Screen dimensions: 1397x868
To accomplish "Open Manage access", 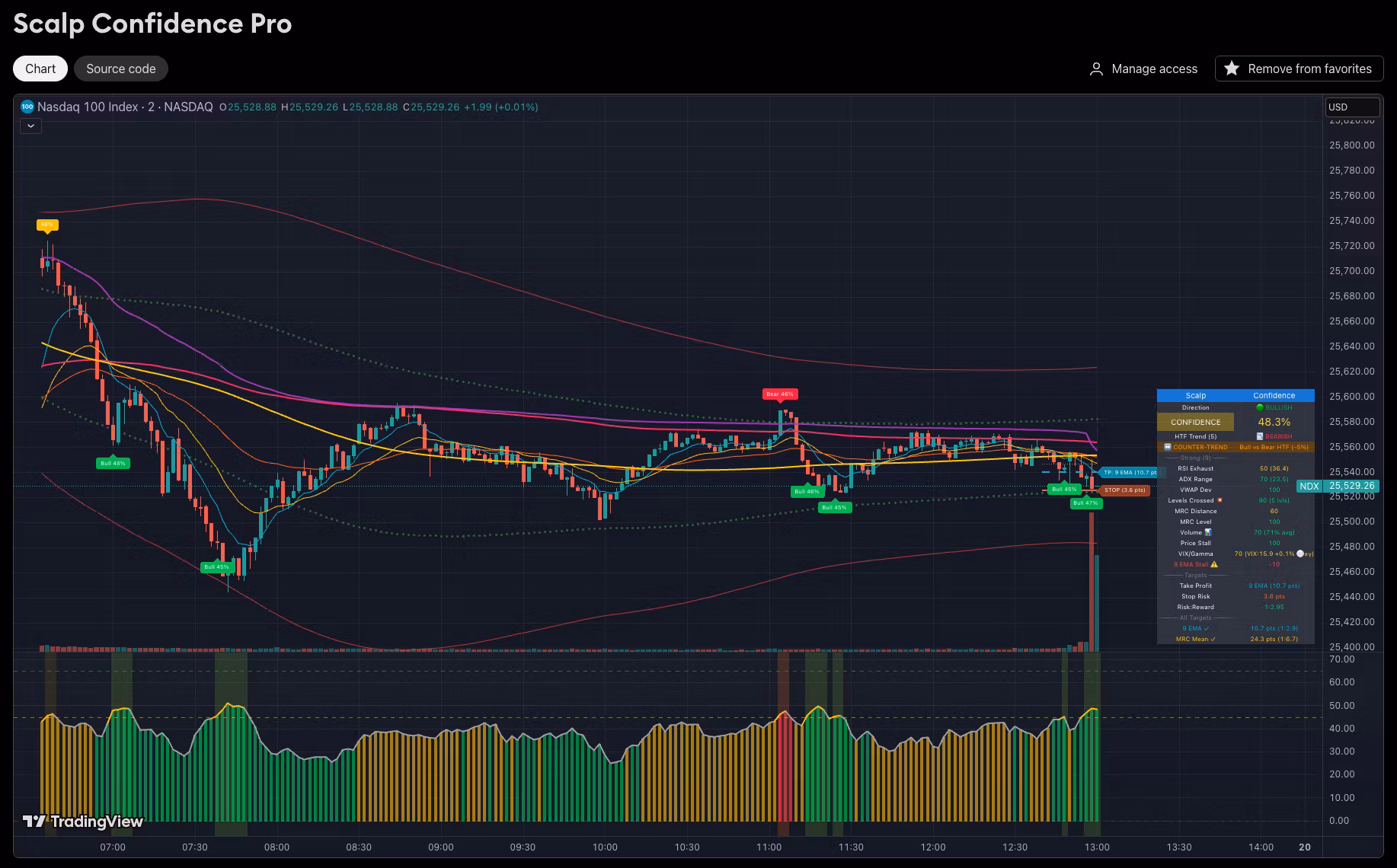I will pos(1143,69).
